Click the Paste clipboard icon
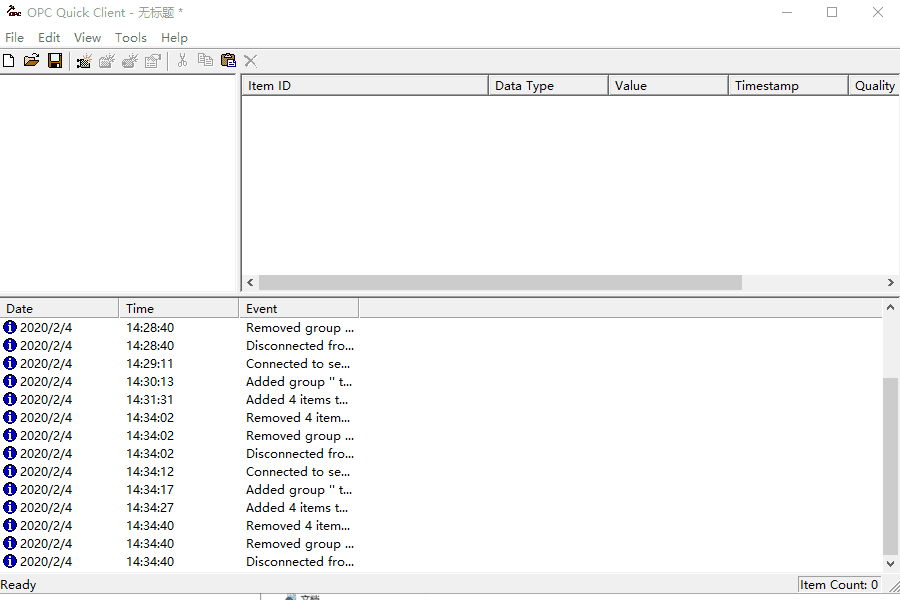Screen dimensions: 900x600 (x=228, y=60)
